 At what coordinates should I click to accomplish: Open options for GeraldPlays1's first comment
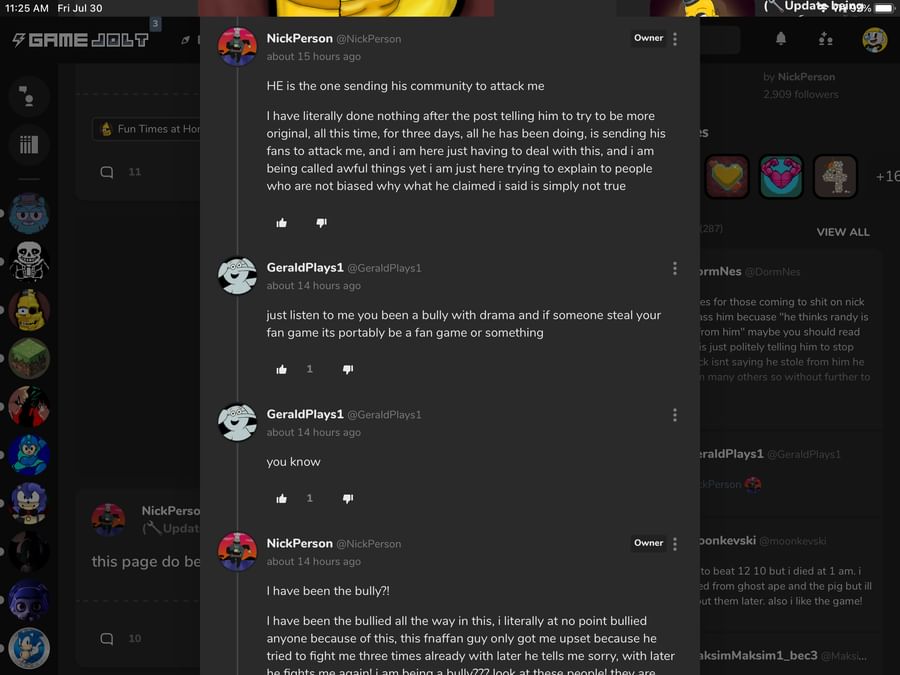click(x=675, y=268)
